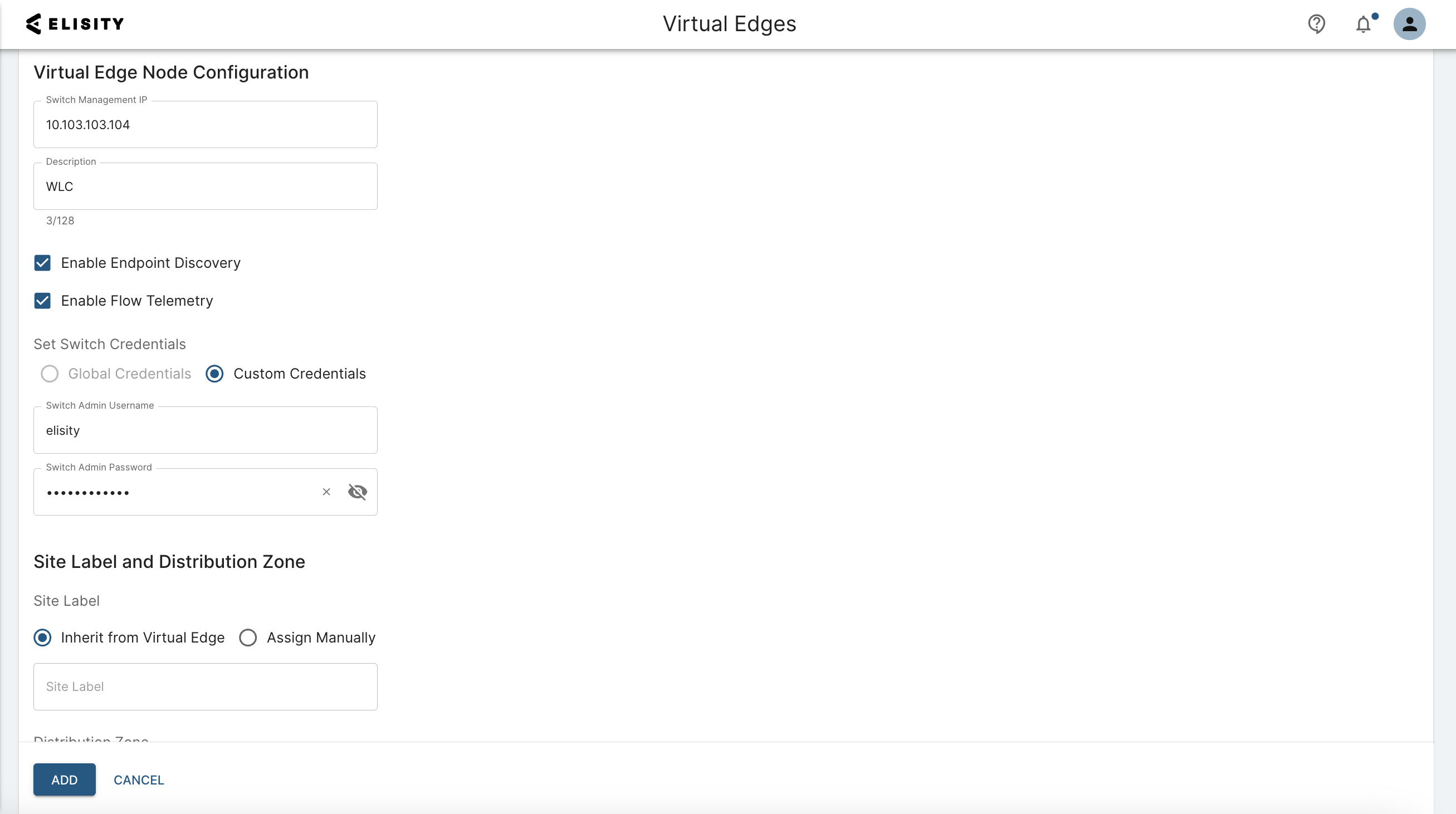Open the notifications bell icon

tap(1364, 24)
